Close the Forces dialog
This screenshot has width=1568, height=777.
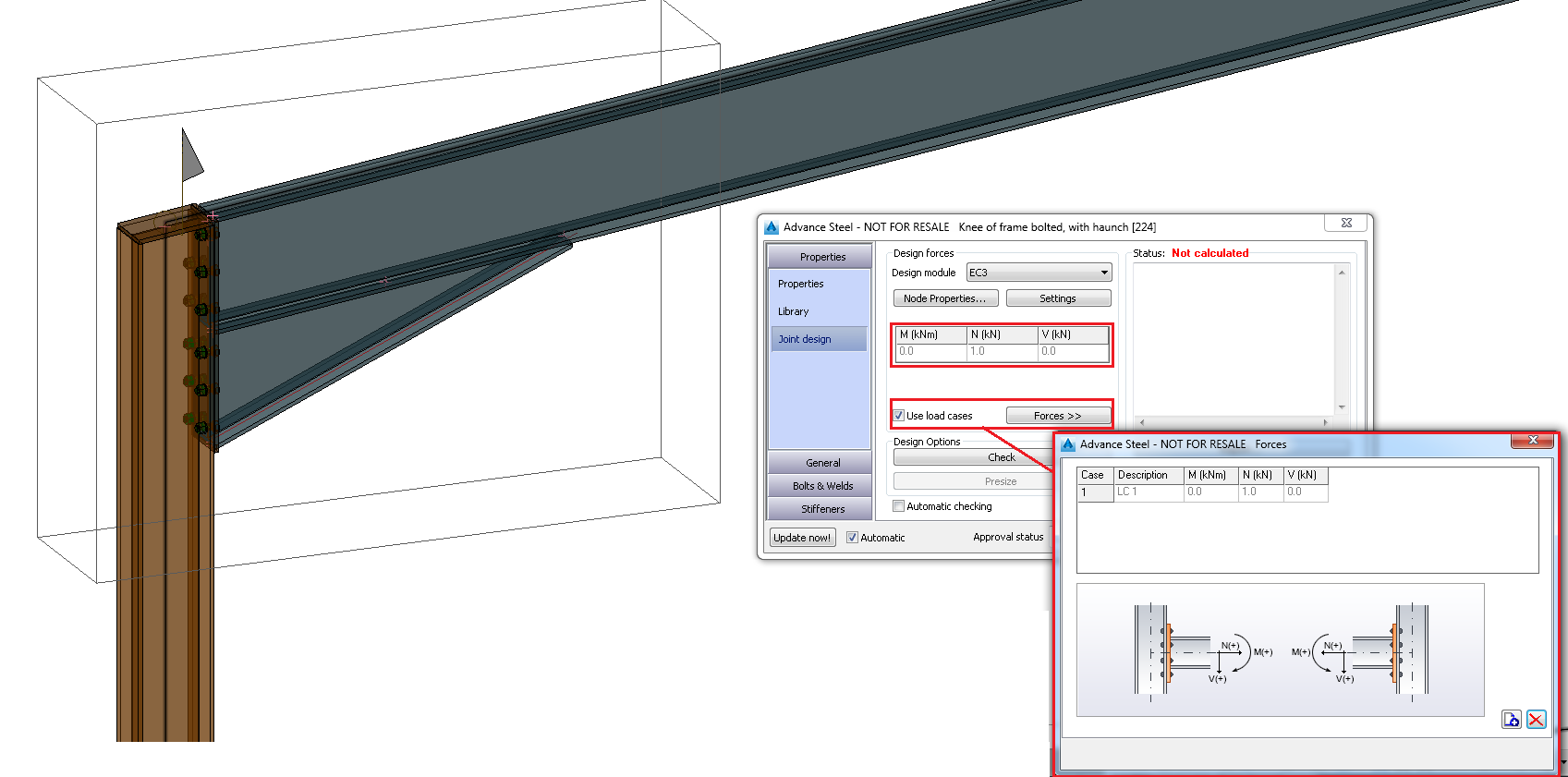pyautogui.click(x=1533, y=441)
